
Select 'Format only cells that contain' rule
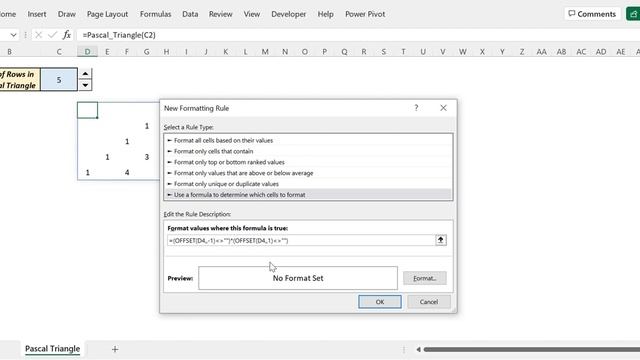[309, 151]
